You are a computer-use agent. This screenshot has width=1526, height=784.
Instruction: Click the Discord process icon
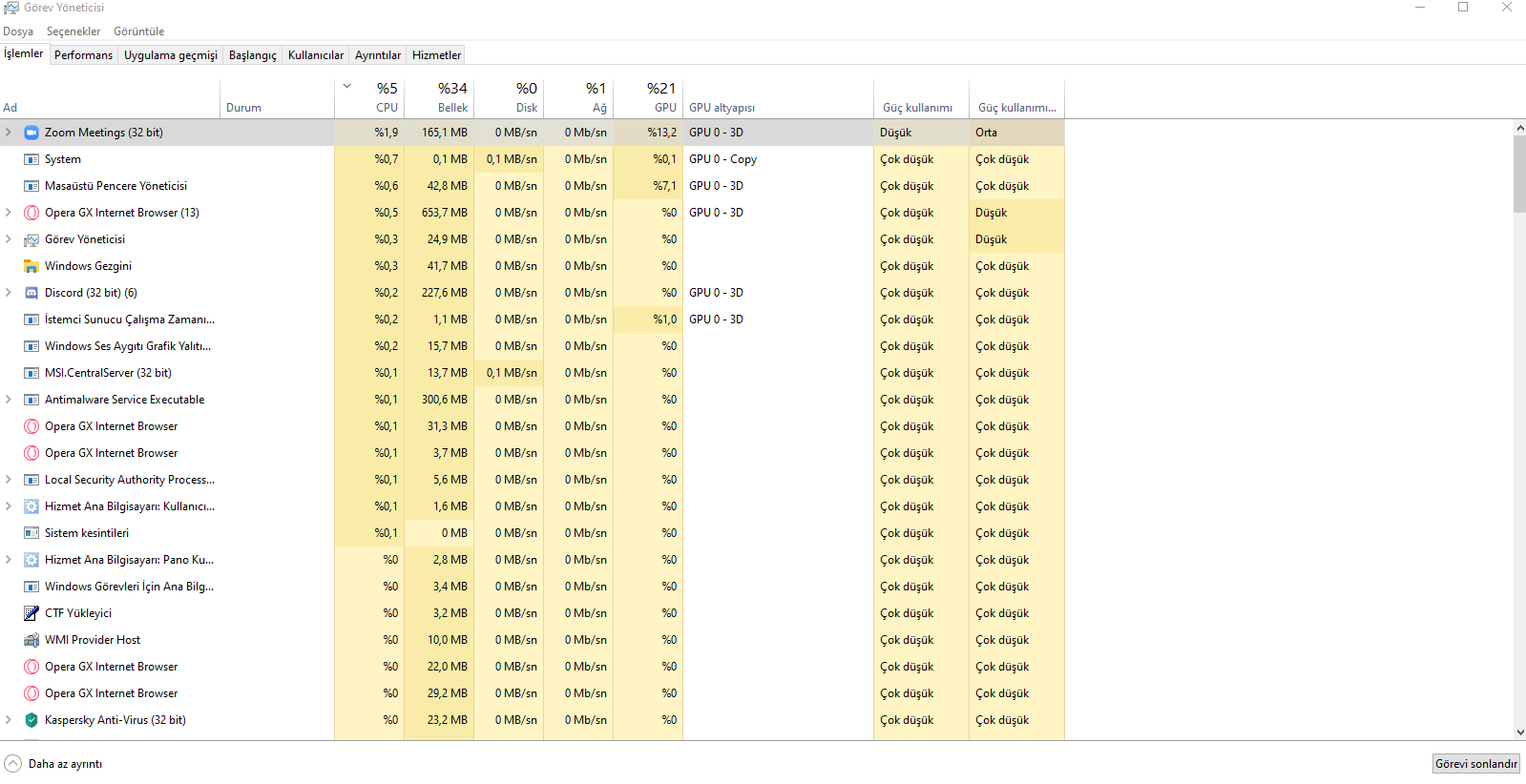tap(31, 293)
